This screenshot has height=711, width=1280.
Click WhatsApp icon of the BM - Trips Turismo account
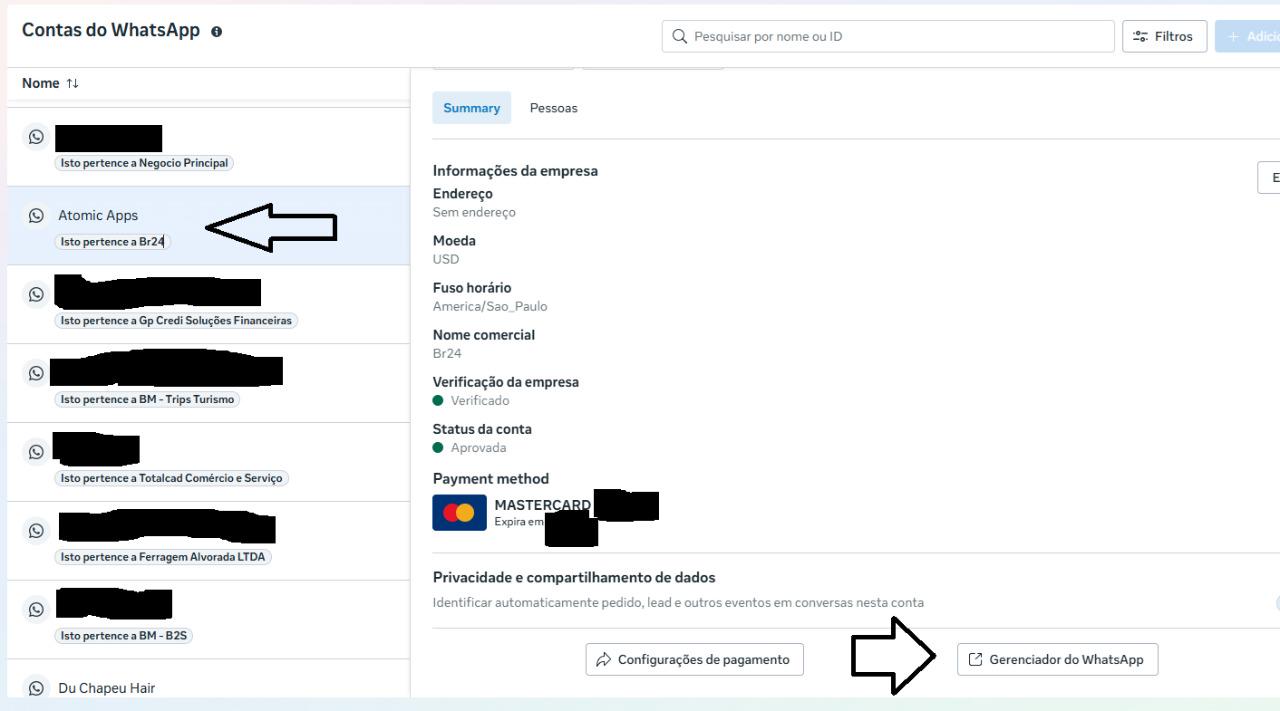coord(37,373)
